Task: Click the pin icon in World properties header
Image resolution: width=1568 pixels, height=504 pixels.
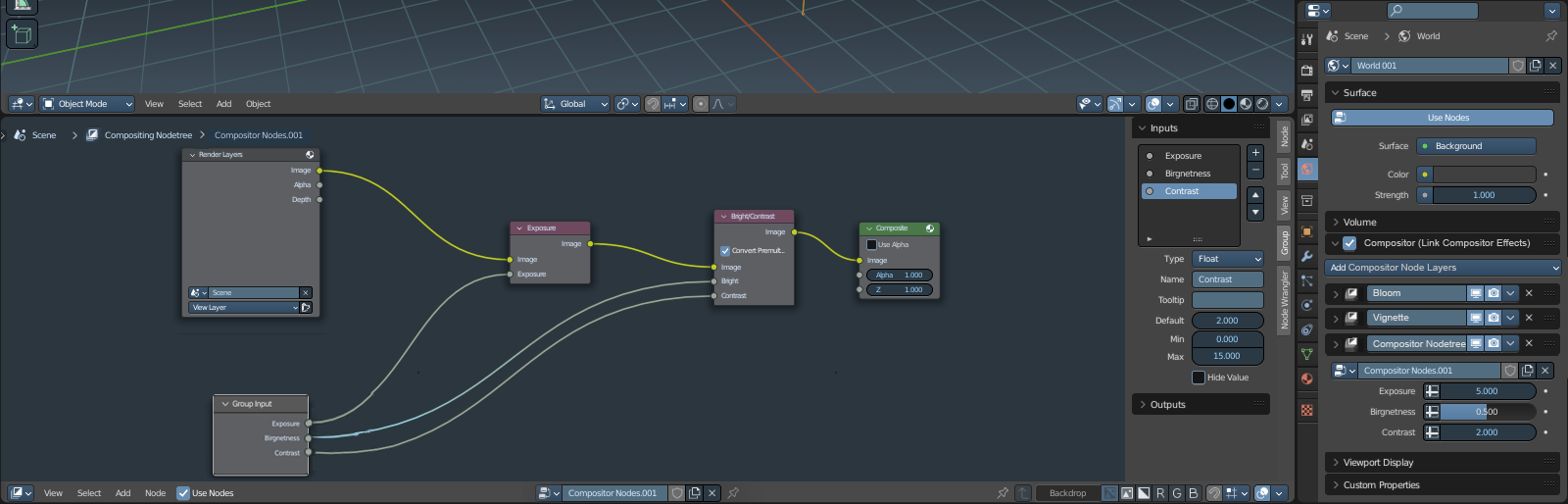Action: tap(1551, 36)
